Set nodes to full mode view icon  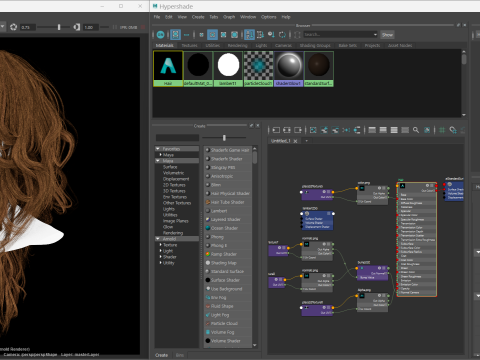point(394,130)
